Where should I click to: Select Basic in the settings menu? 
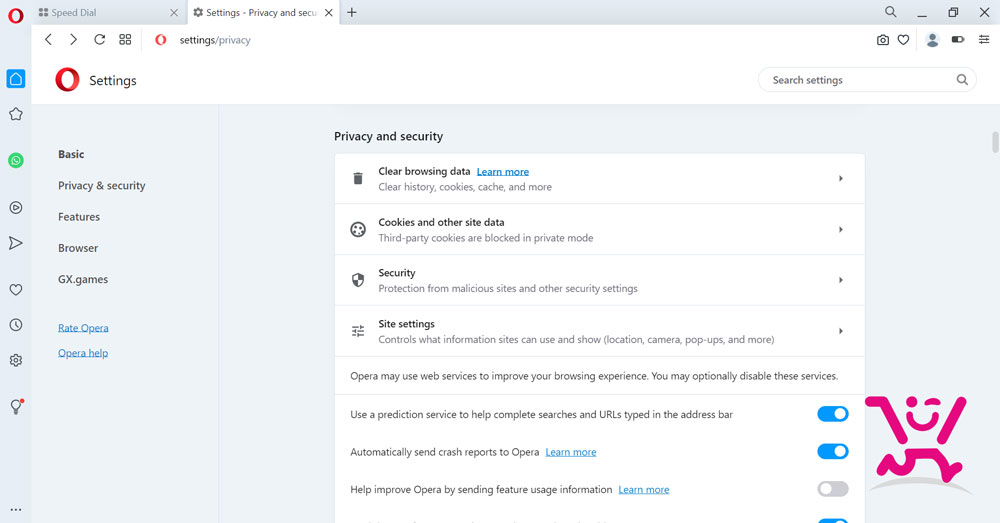pos(71,154)
